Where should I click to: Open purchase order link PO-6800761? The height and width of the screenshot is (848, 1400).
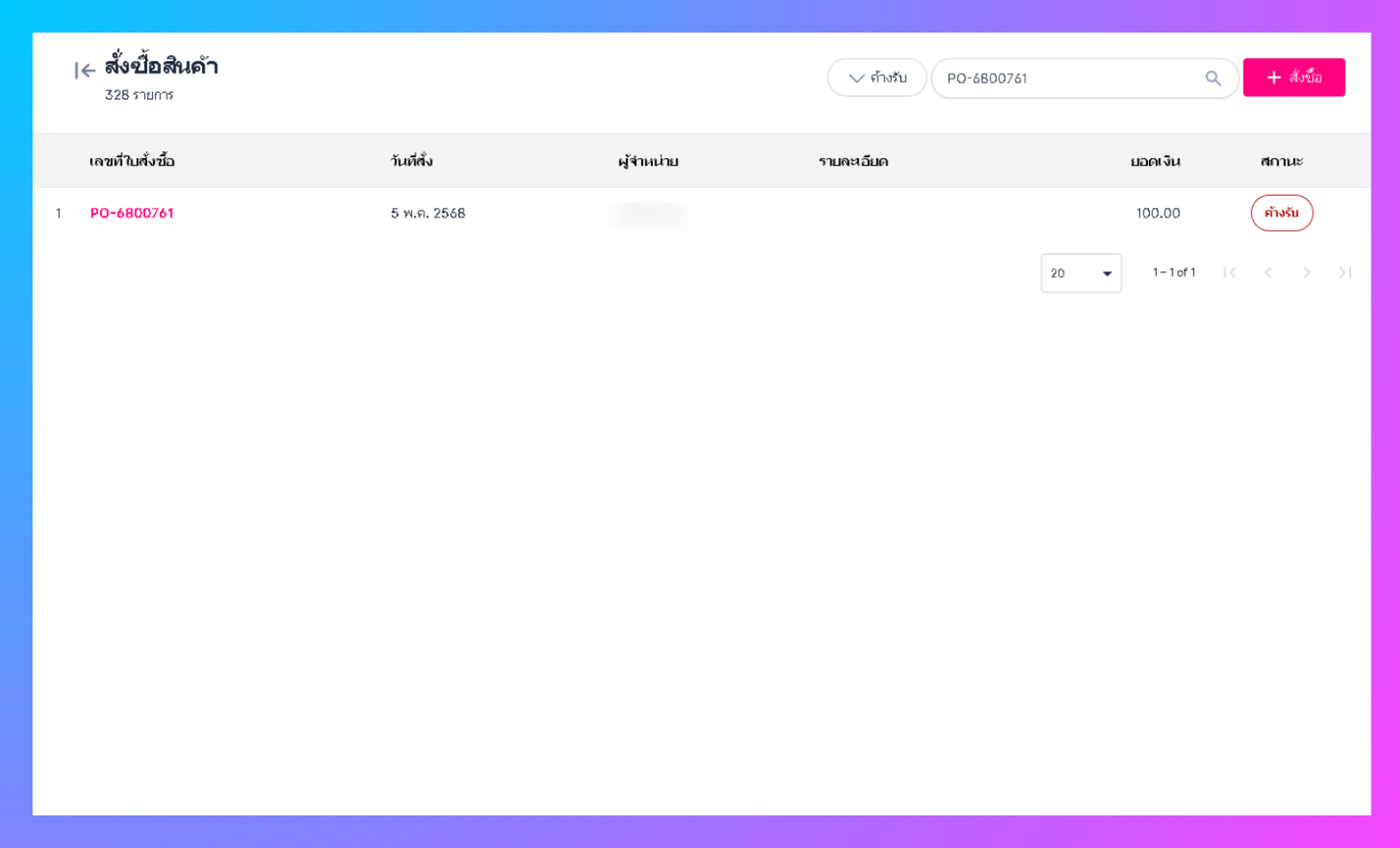132,213
